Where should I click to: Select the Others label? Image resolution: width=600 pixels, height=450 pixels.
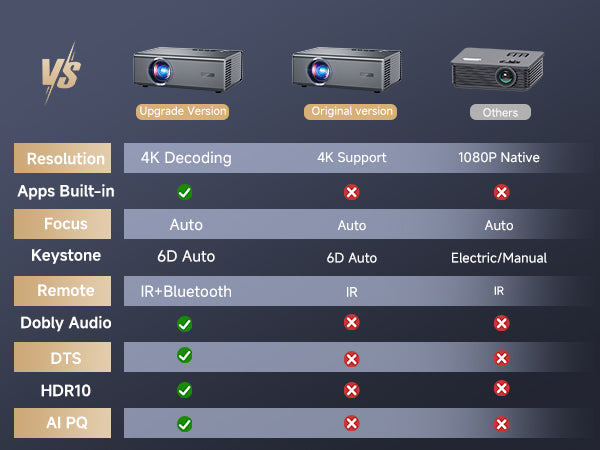[x=500, y=112]
